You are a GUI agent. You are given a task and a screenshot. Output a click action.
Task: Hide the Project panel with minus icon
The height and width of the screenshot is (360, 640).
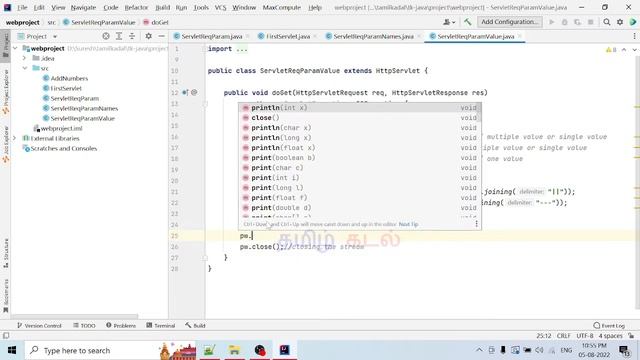click(162, 36)
